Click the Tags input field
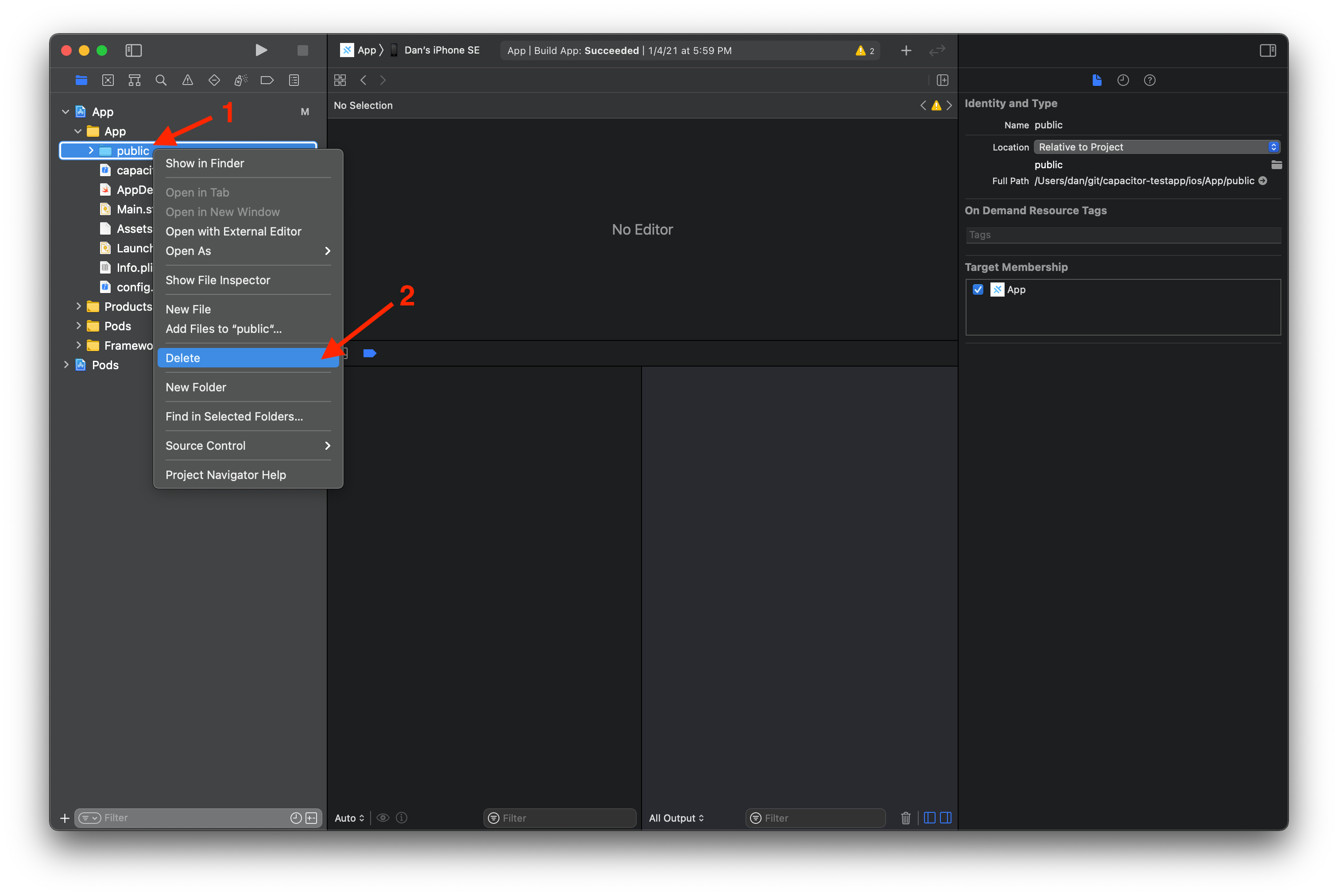1338x896 pixels. [x=1122, y=235]
